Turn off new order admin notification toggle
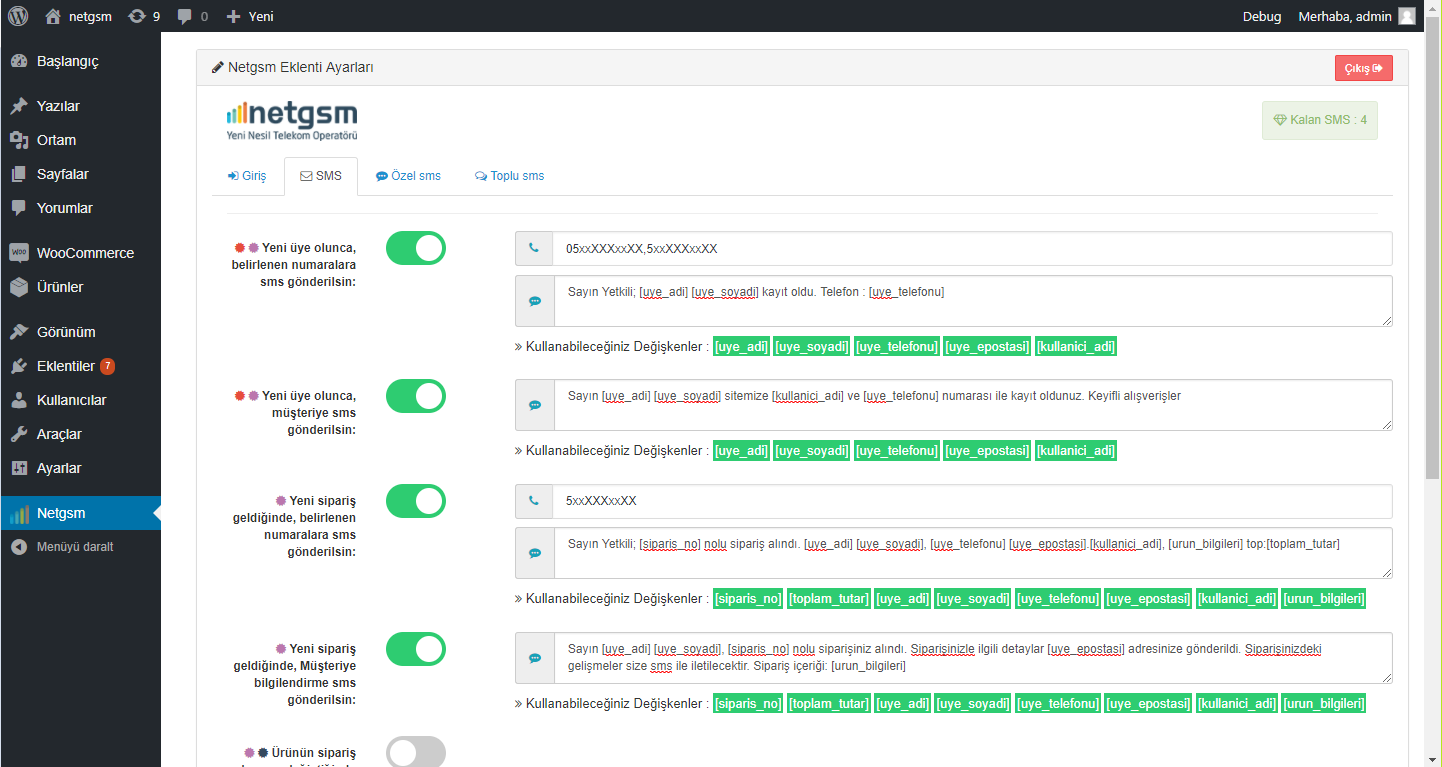 tap(416, 501)
